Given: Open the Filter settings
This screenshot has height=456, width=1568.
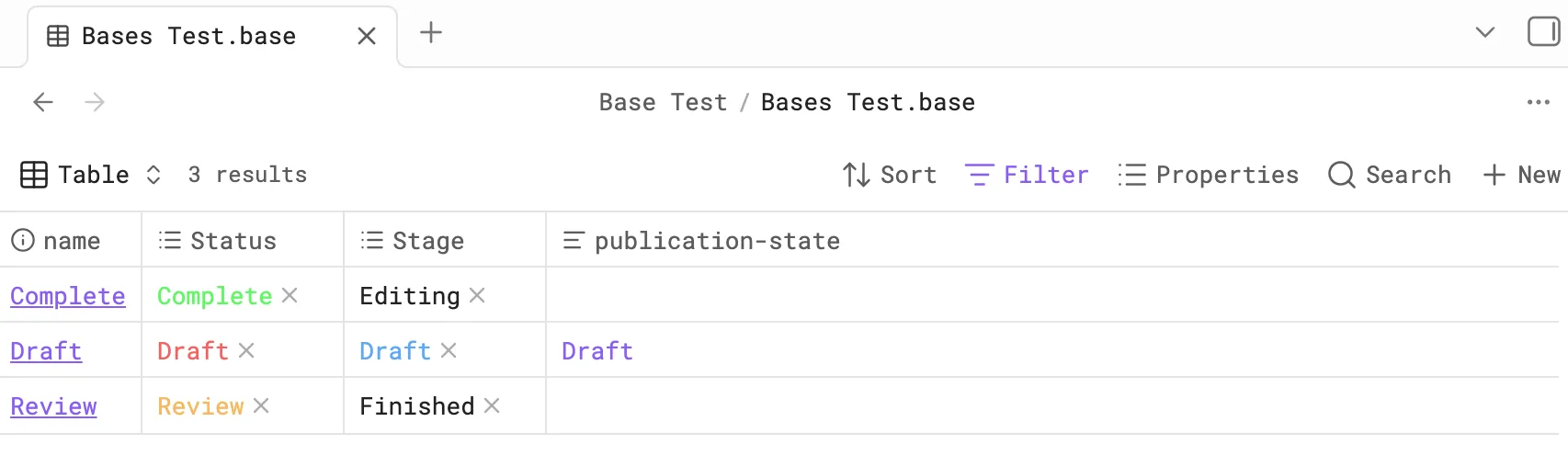Looking at the screenshot, I should point(1027,175).
